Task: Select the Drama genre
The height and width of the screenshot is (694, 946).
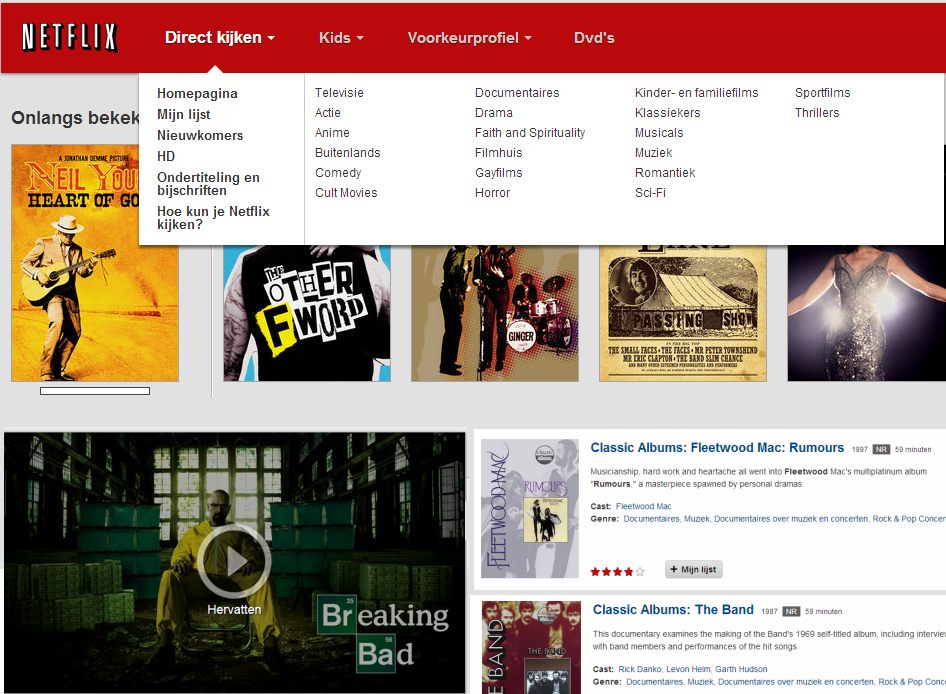Action: [x=494, y=113]
